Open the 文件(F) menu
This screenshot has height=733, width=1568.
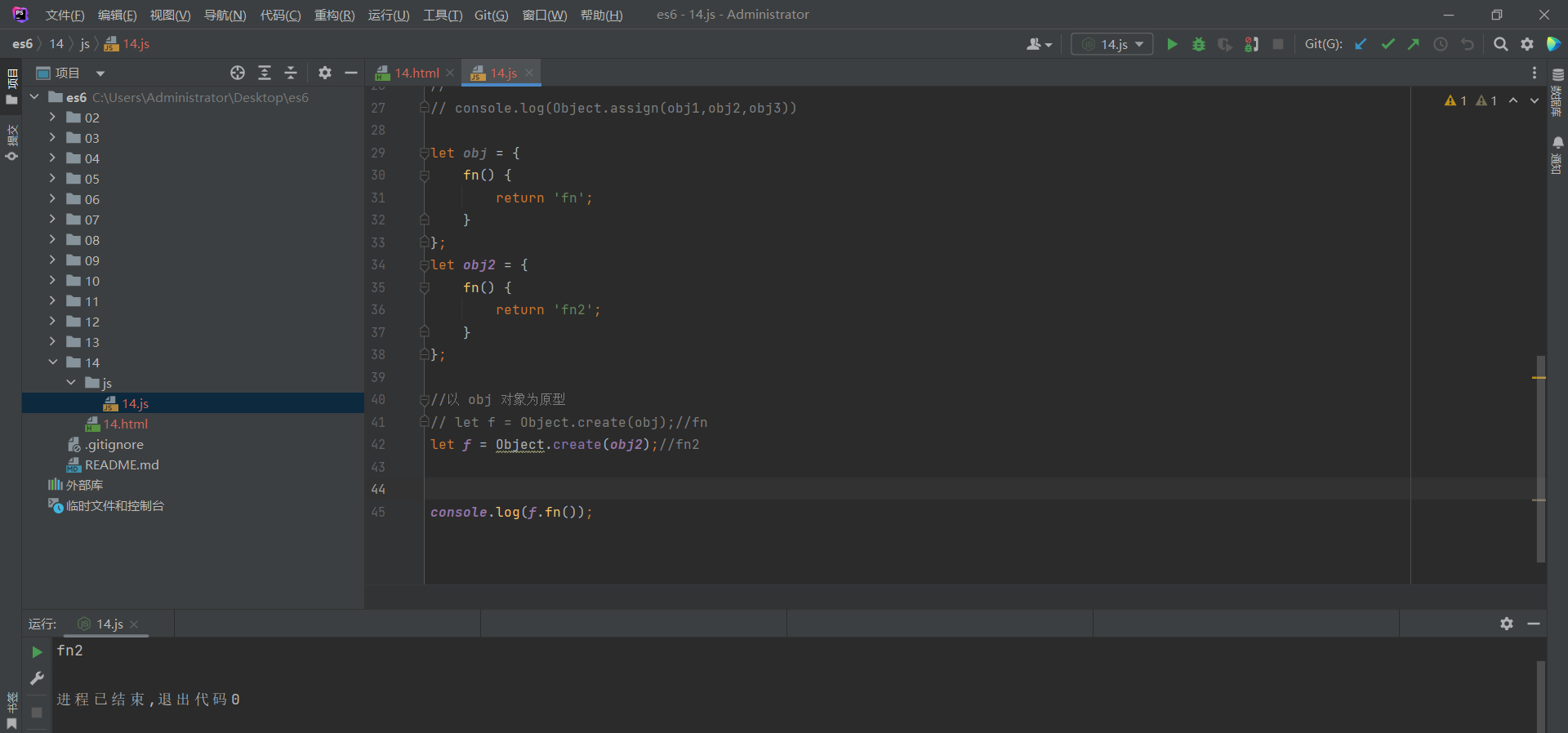pos(65,15)
